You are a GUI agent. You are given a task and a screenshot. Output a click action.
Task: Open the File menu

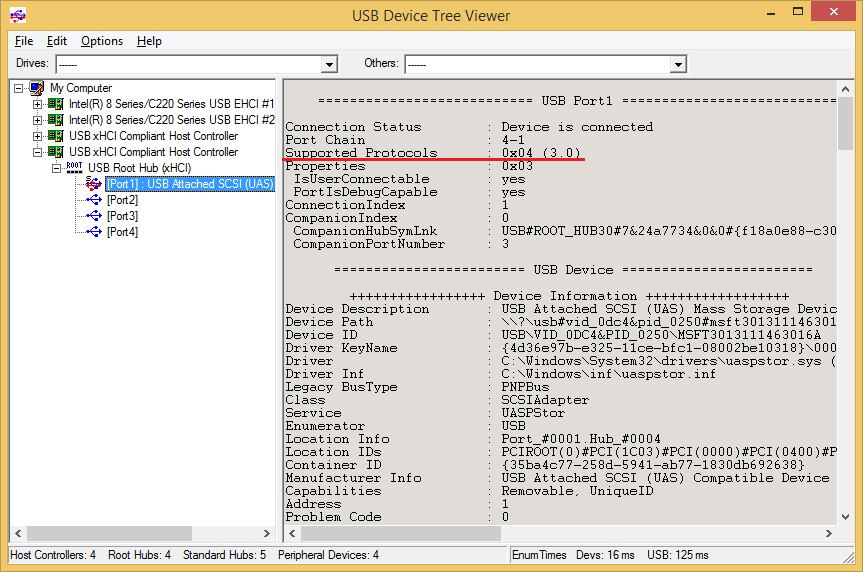pos(24,41)
